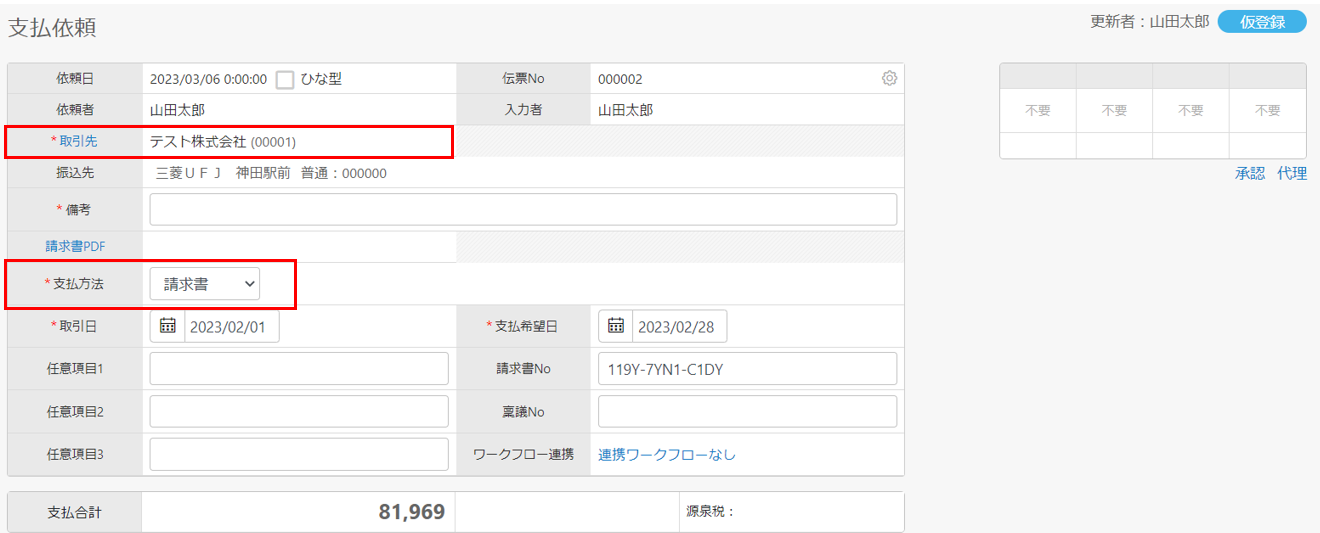Focus the 任意項目1 input field
Screen dimensions: 1320x533
(x=299, y=369)
